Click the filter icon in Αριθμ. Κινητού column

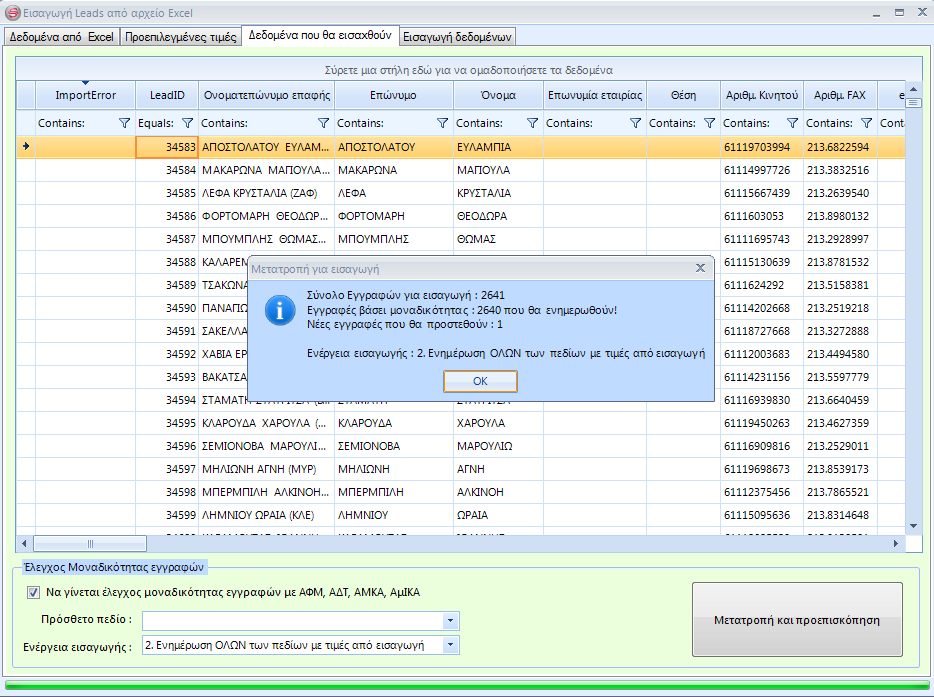click(792, 123)
